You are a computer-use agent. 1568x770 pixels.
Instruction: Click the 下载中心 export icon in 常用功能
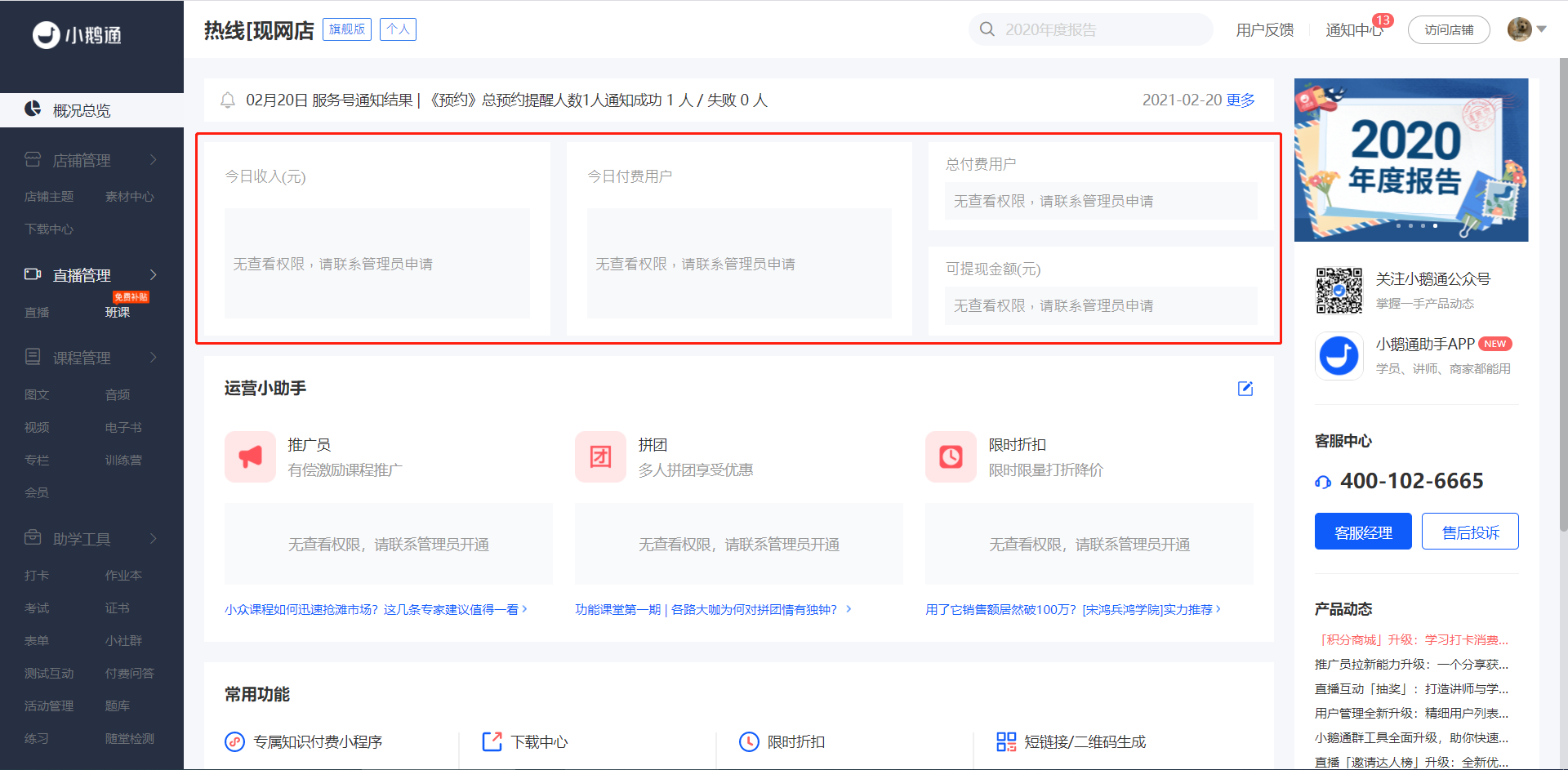(x=492, y=741)
